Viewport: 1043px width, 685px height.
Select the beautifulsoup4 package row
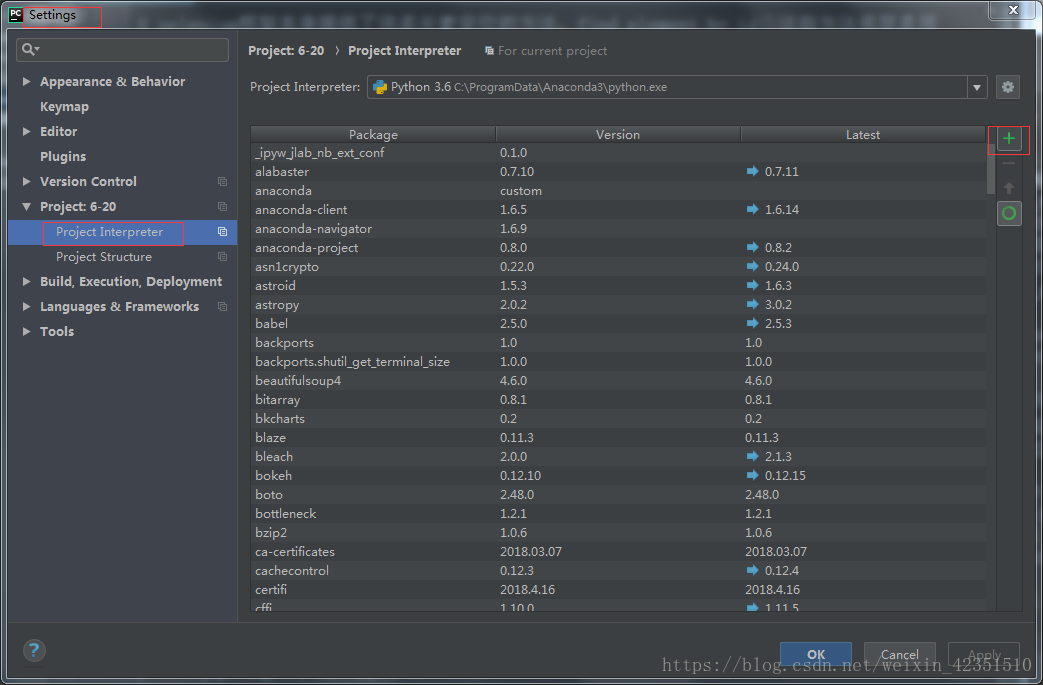pyautogui.click(x=619, y=380)
